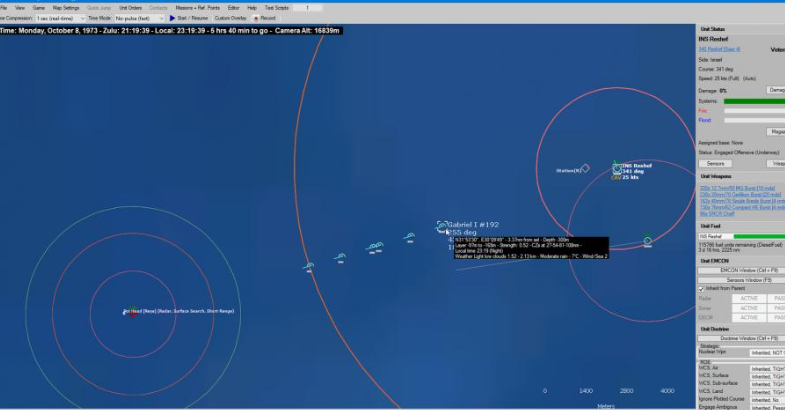Click the Contacts menu
785x410 pixels.
(158, 8)
